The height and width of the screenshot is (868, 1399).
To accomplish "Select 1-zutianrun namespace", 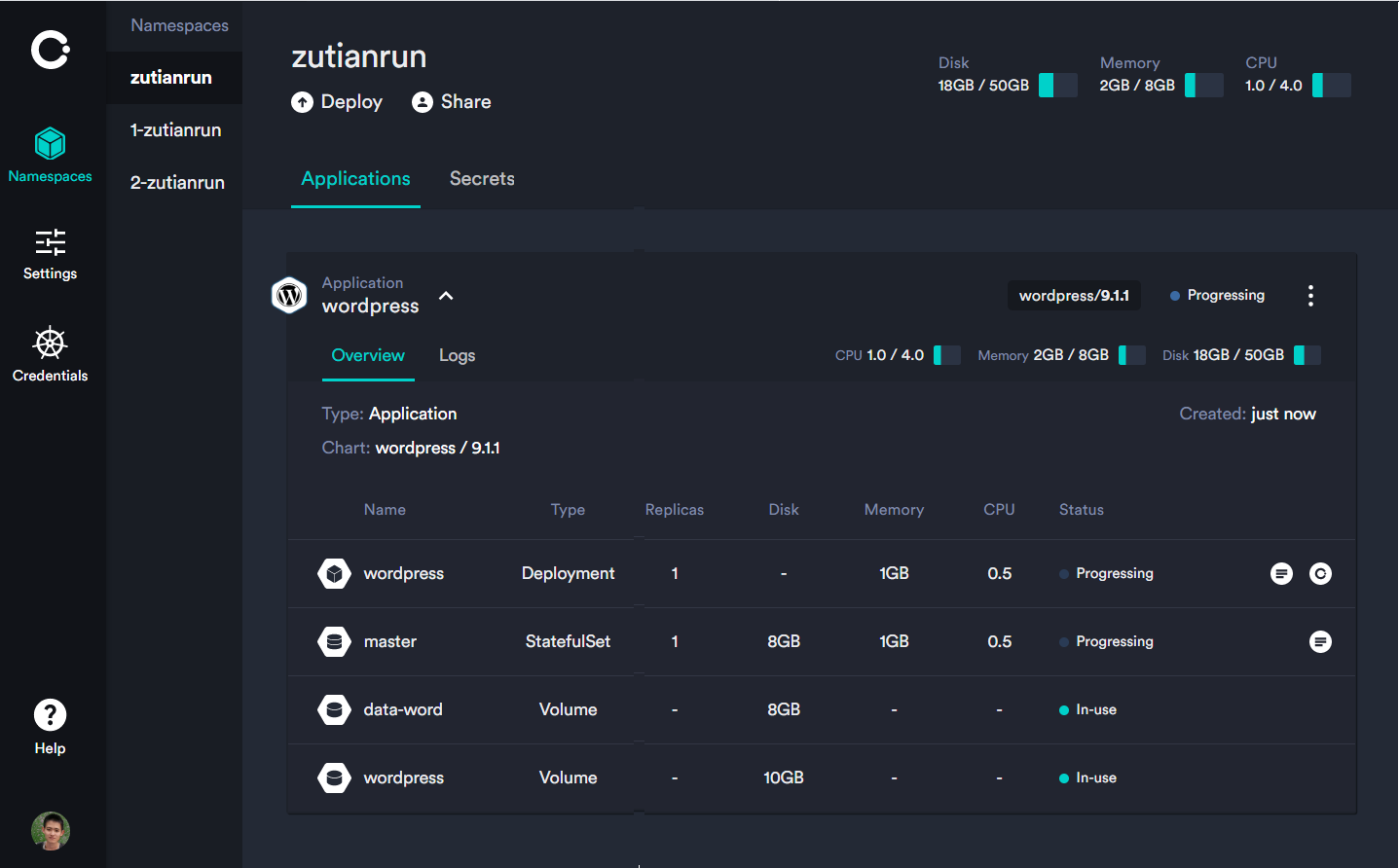I will [x=174, y=130].
